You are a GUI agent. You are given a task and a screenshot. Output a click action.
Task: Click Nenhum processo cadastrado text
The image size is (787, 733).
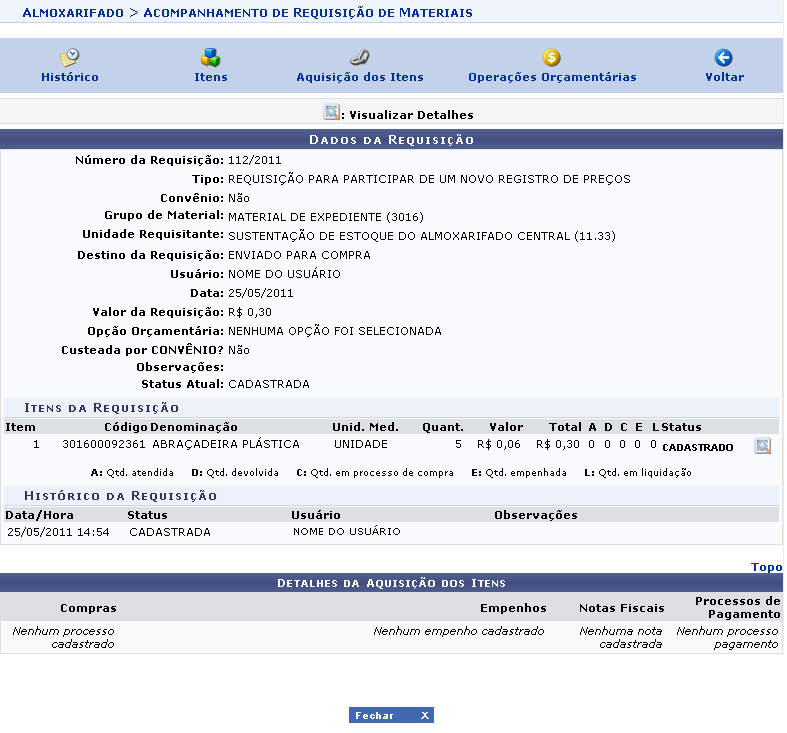pyautogui.click(x=63, y=638)
